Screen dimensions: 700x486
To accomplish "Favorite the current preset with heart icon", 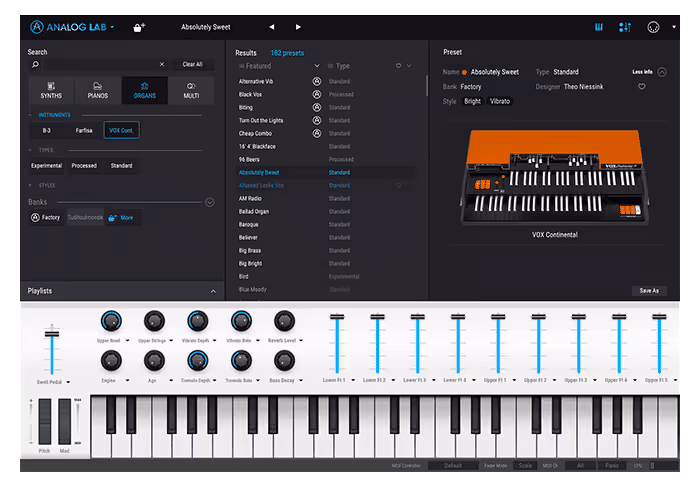I will click(642, 87).
